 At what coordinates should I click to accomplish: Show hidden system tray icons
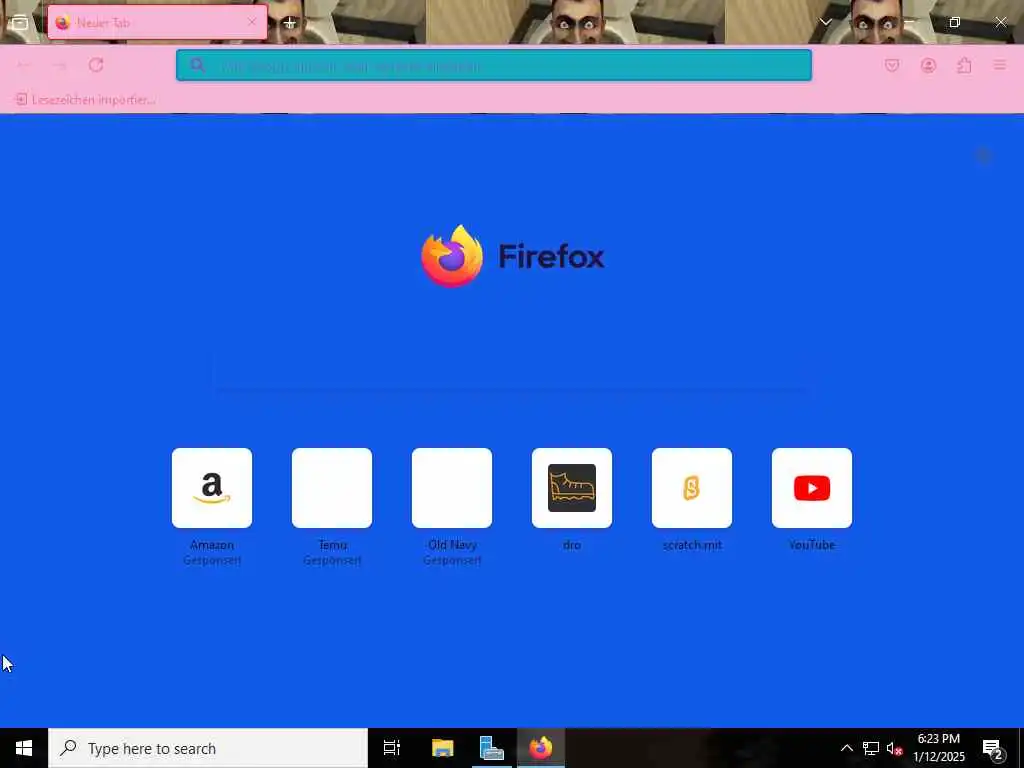[846, 748]
